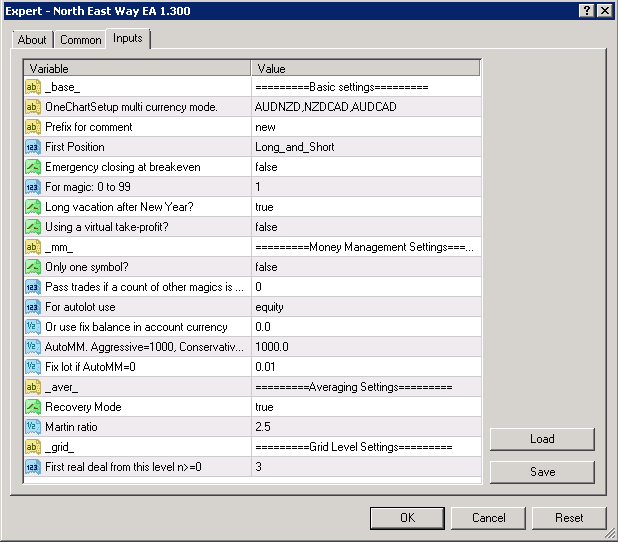Toggle Long vacation after New Year value true
This screenshot has width=618, height=542.
365,207
